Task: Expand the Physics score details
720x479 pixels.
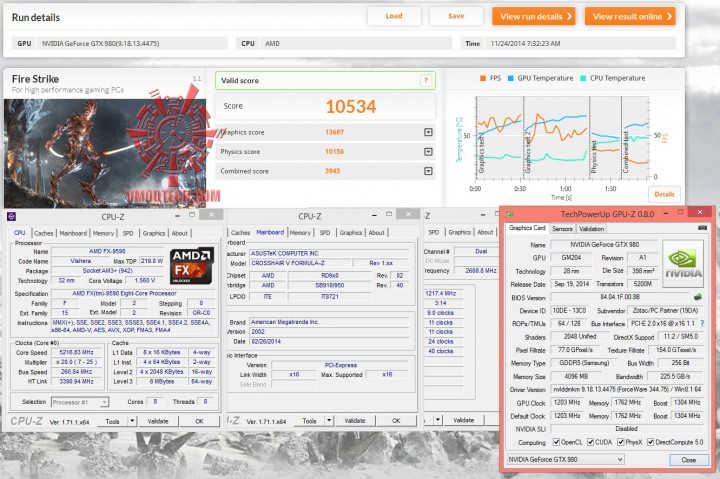Action: tap(428, 152)
